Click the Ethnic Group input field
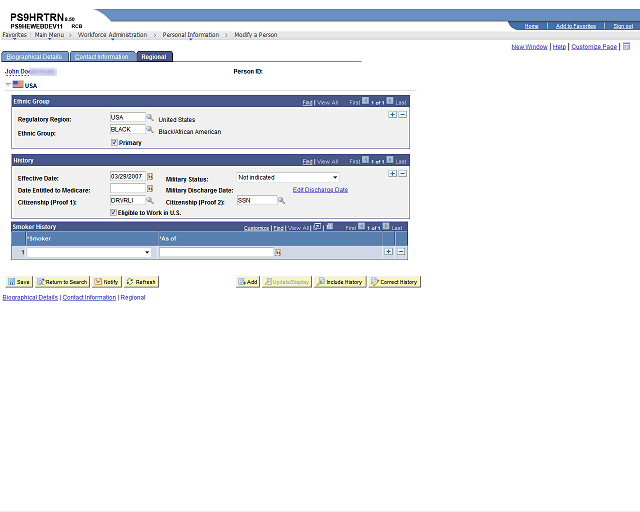The image size is (640, 512). pyautogui.click(x=128, y=129)
